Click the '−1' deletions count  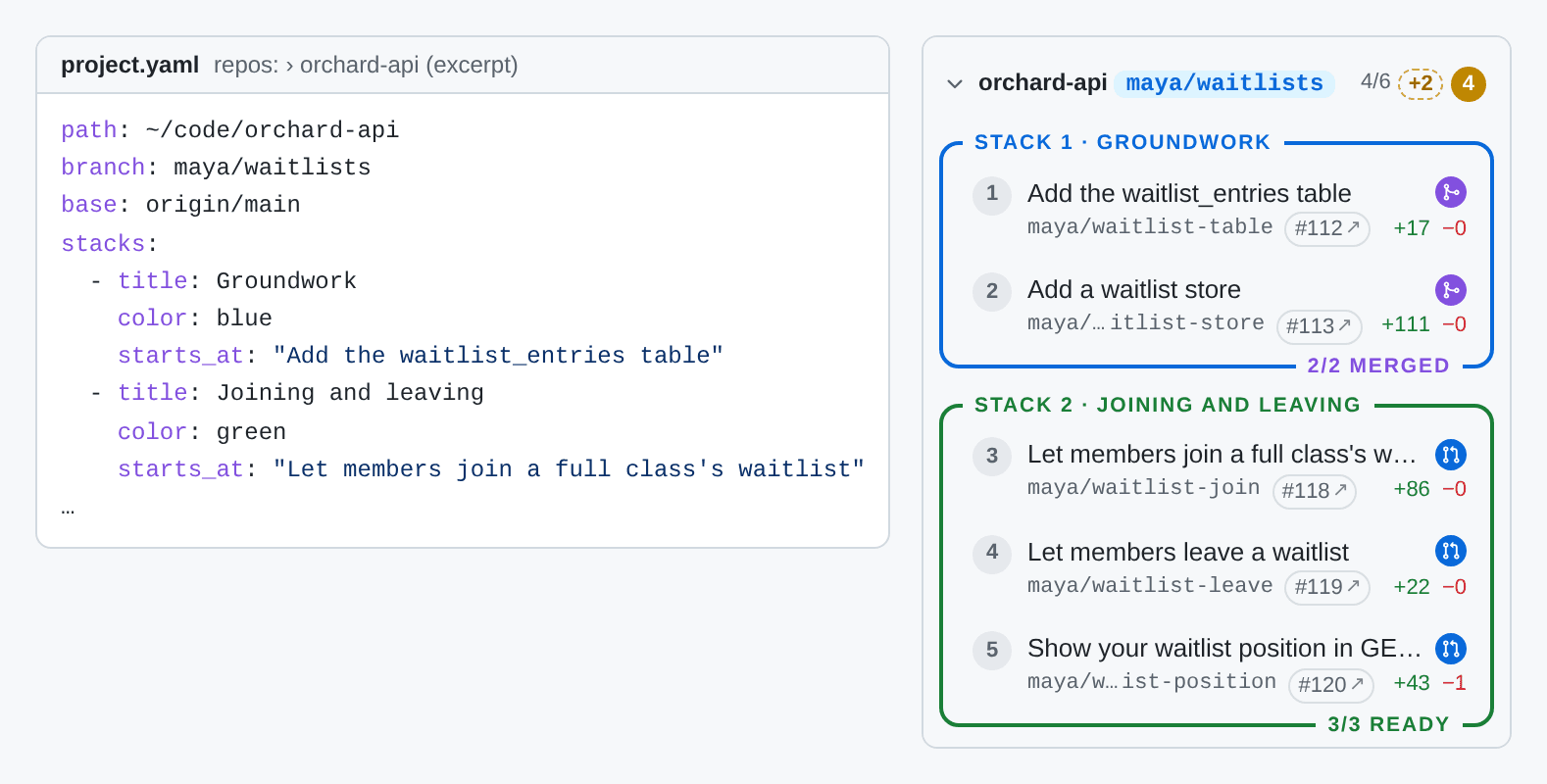click(1455, 683)
